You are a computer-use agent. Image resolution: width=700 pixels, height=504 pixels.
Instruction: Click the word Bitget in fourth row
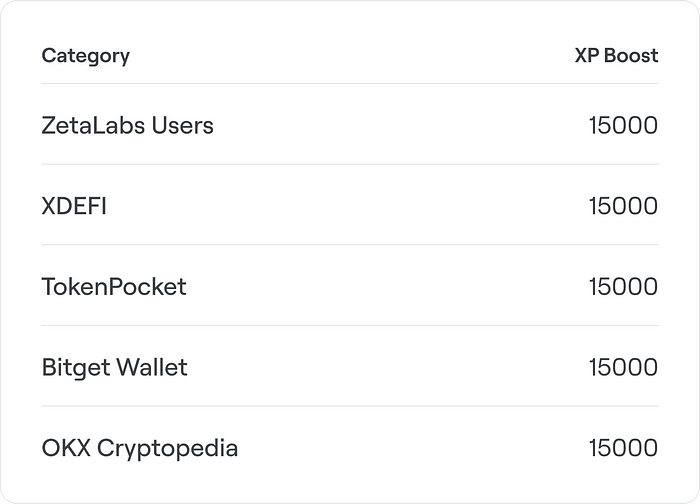click(76, 368)
